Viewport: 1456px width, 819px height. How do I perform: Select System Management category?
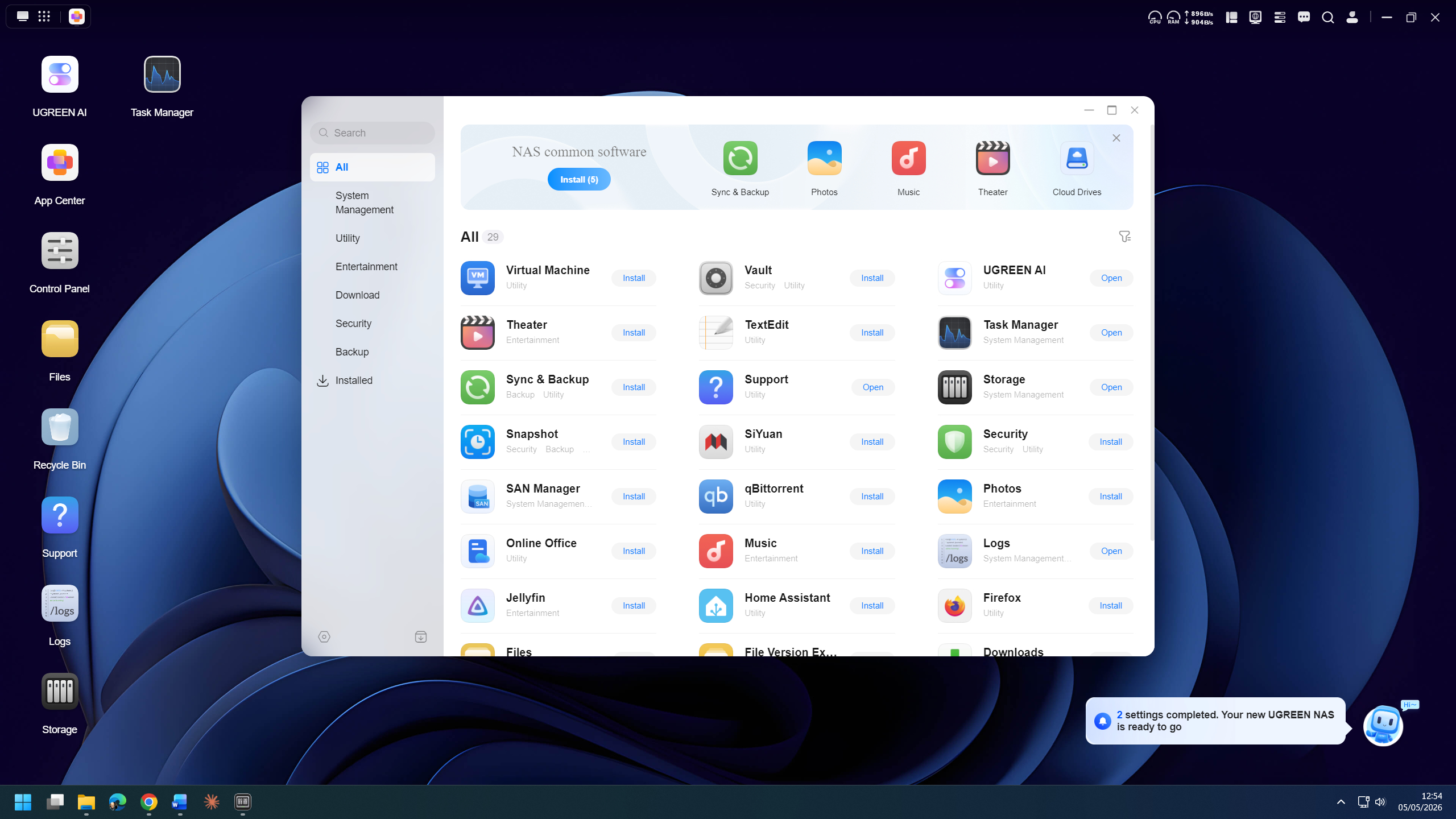tap(373, 202)
